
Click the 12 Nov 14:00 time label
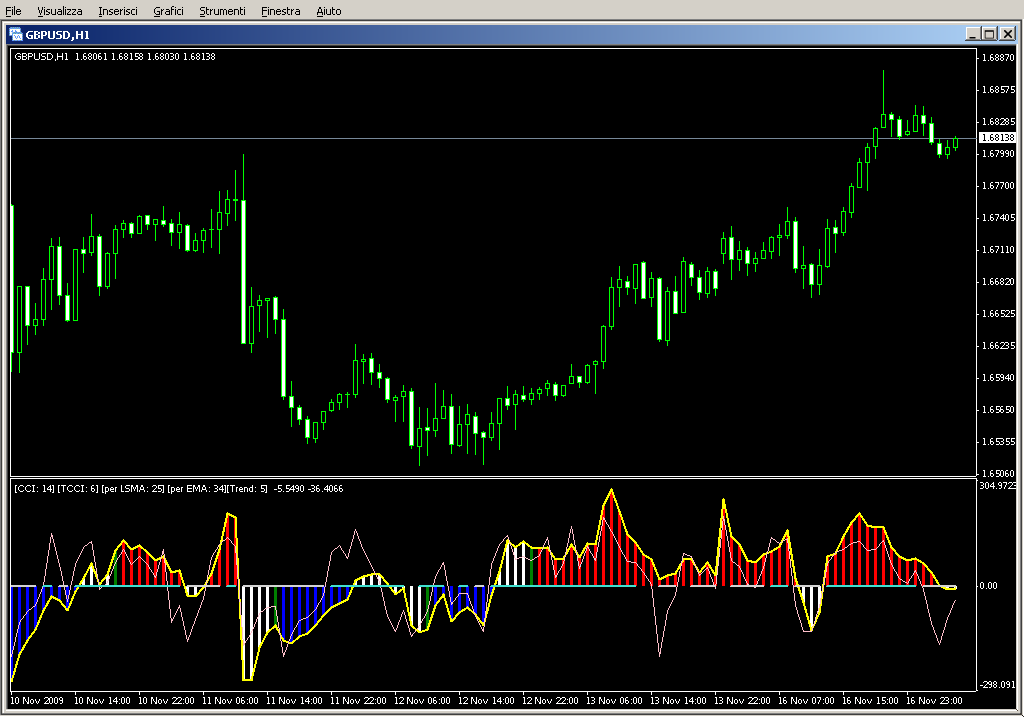point(486,701)
